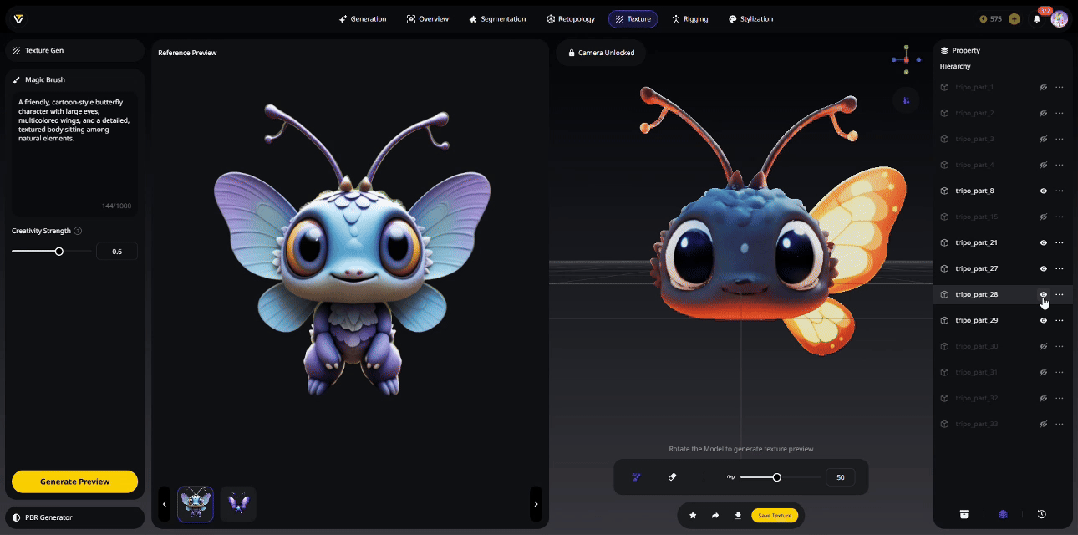The width and height of the screenshot is (1078, 535).
Task: Hide tripo_part_28 using its eye icon
Action: tap(1043, 294)
